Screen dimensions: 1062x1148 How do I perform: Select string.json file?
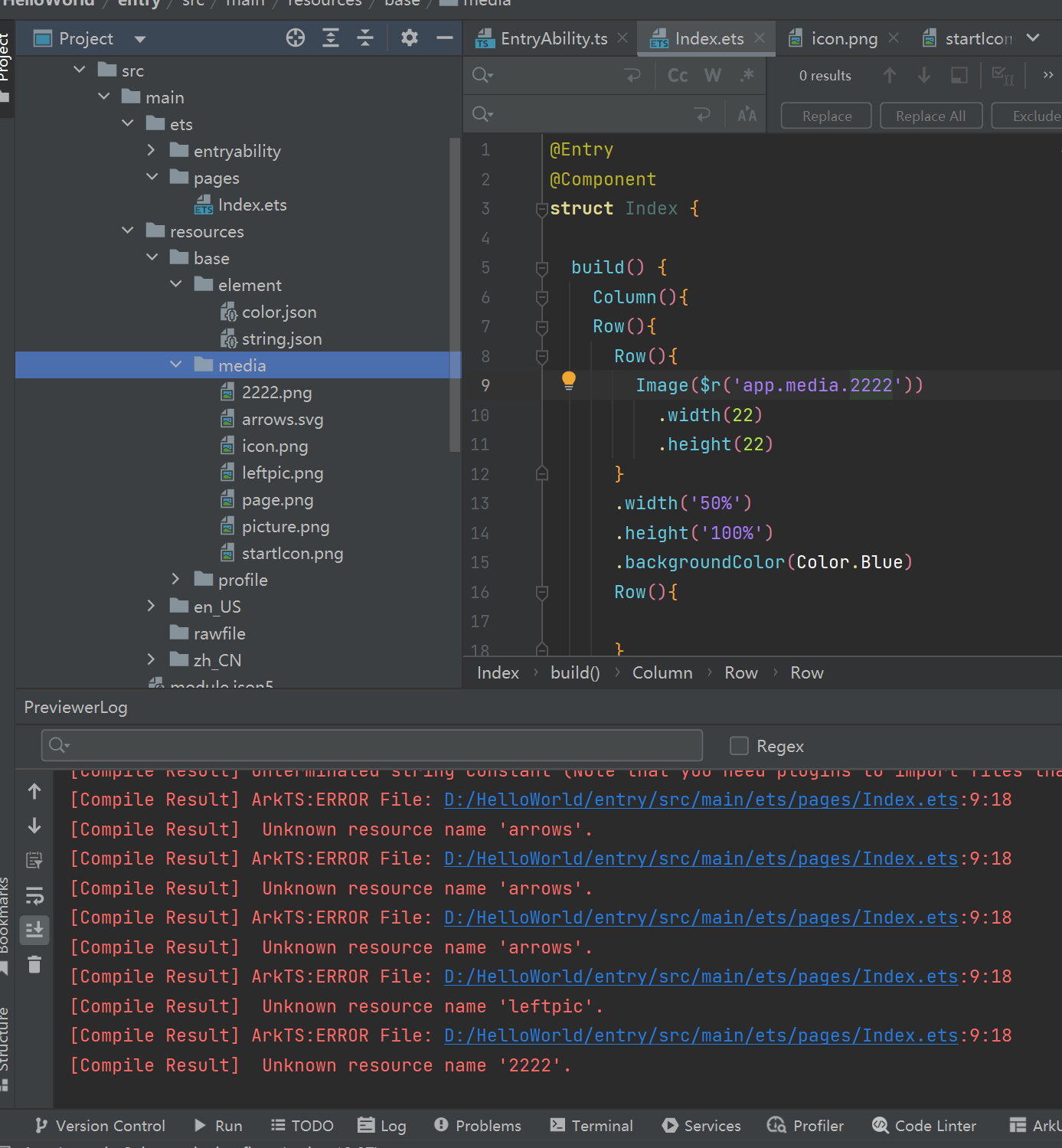click(271, 339)
